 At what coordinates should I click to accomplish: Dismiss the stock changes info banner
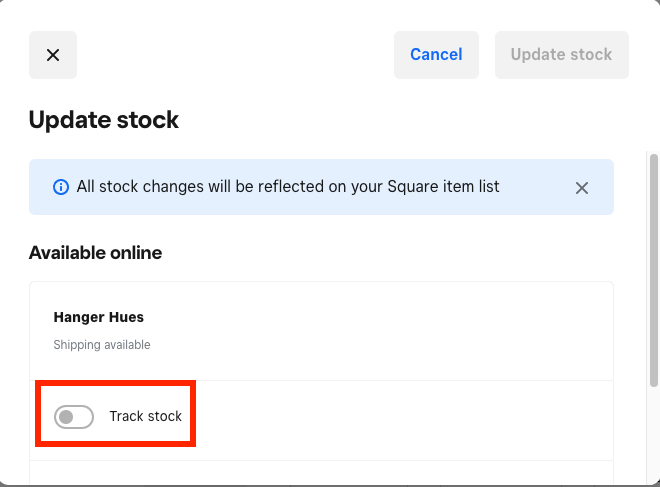tap(582, 187)
